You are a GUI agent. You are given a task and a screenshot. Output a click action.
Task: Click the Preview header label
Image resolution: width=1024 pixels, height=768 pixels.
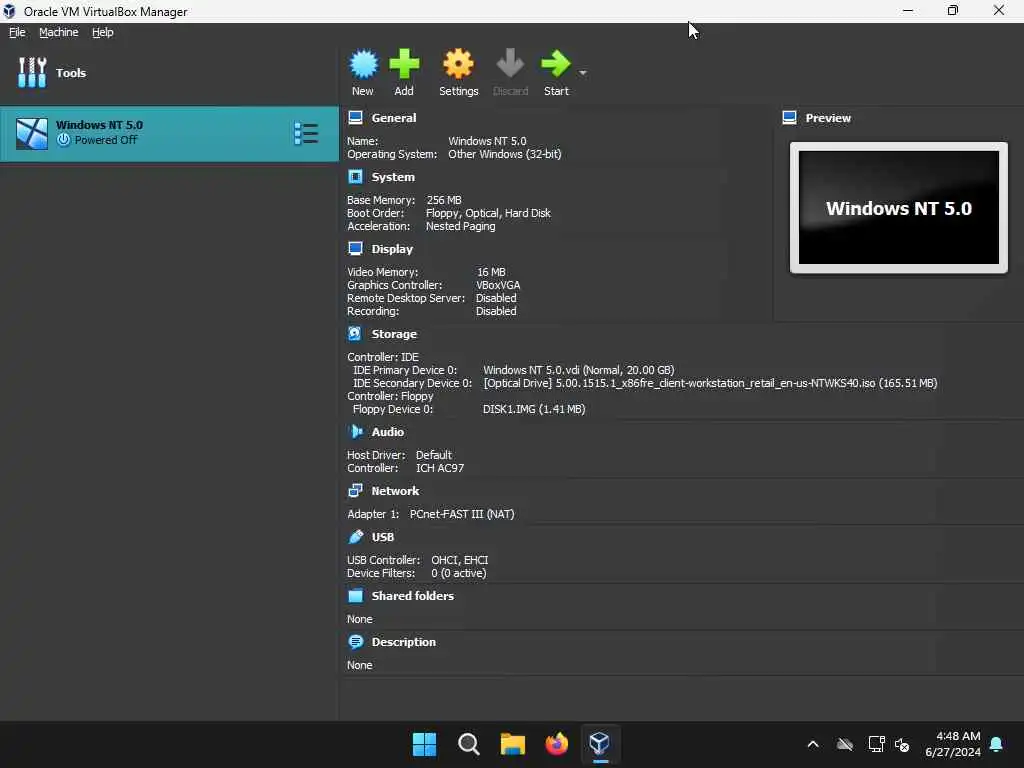click(828, 118)
